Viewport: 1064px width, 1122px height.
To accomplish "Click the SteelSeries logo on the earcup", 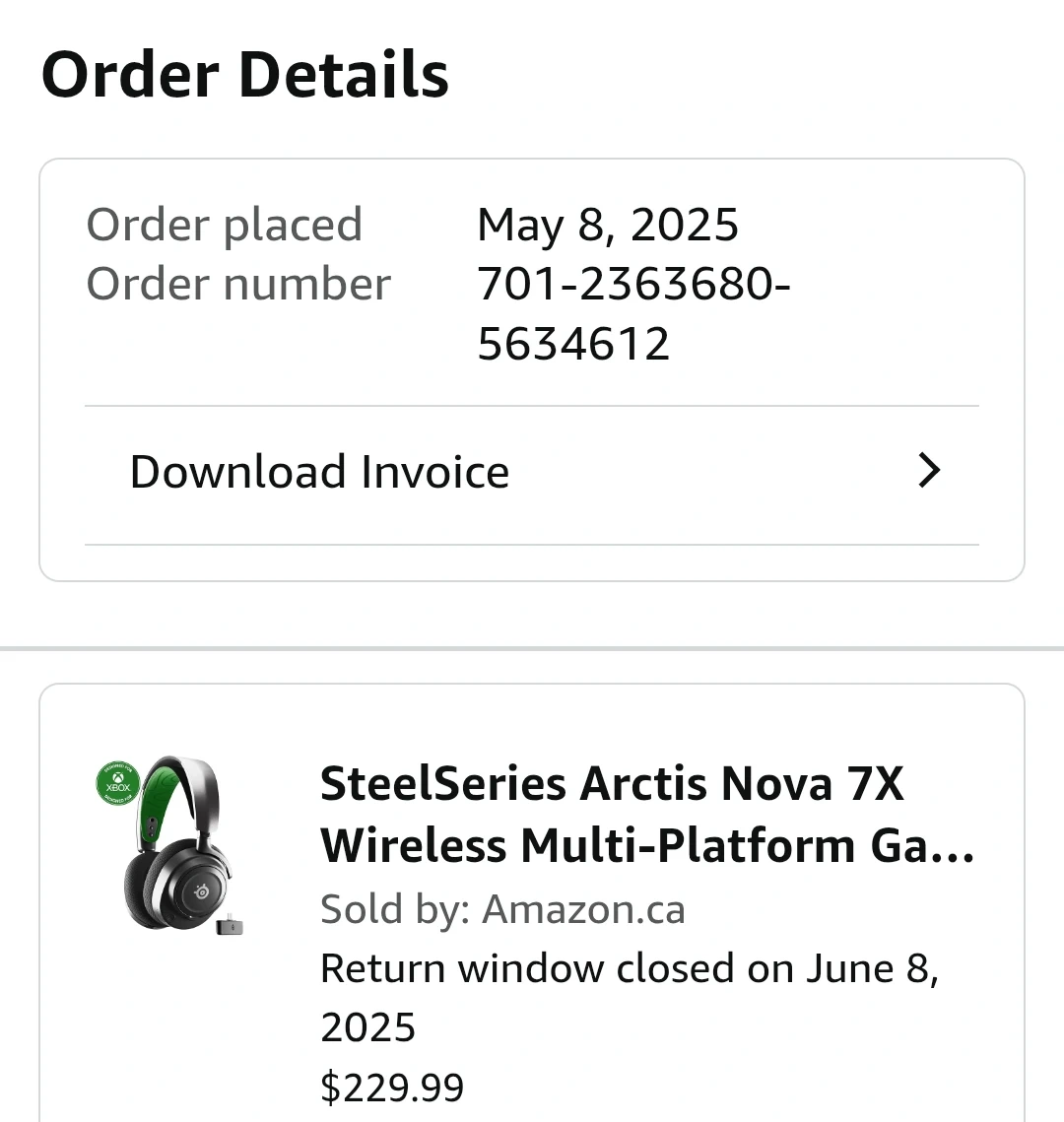I will click(202, 891).
